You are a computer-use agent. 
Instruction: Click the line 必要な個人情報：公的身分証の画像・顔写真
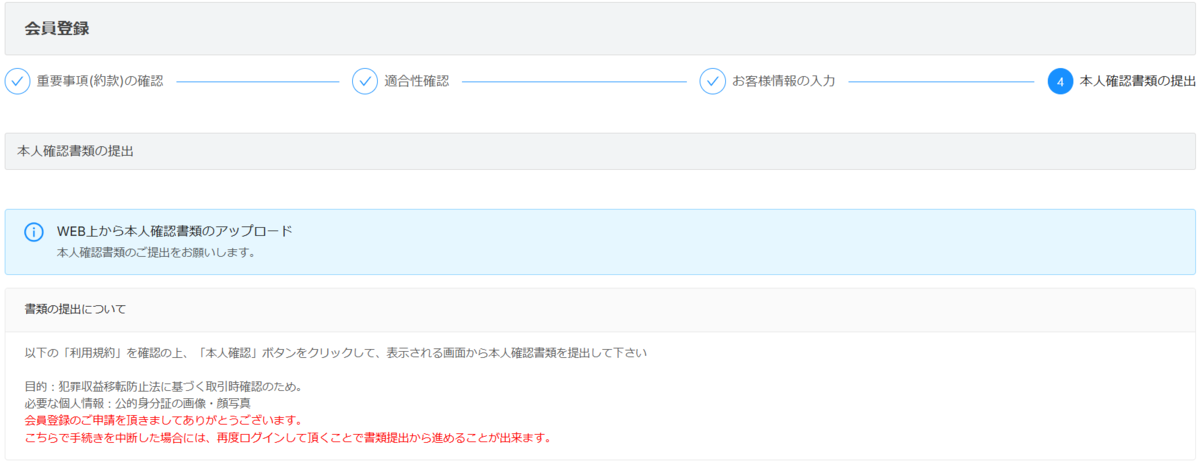pyautogui.click(x=138, y=403)
